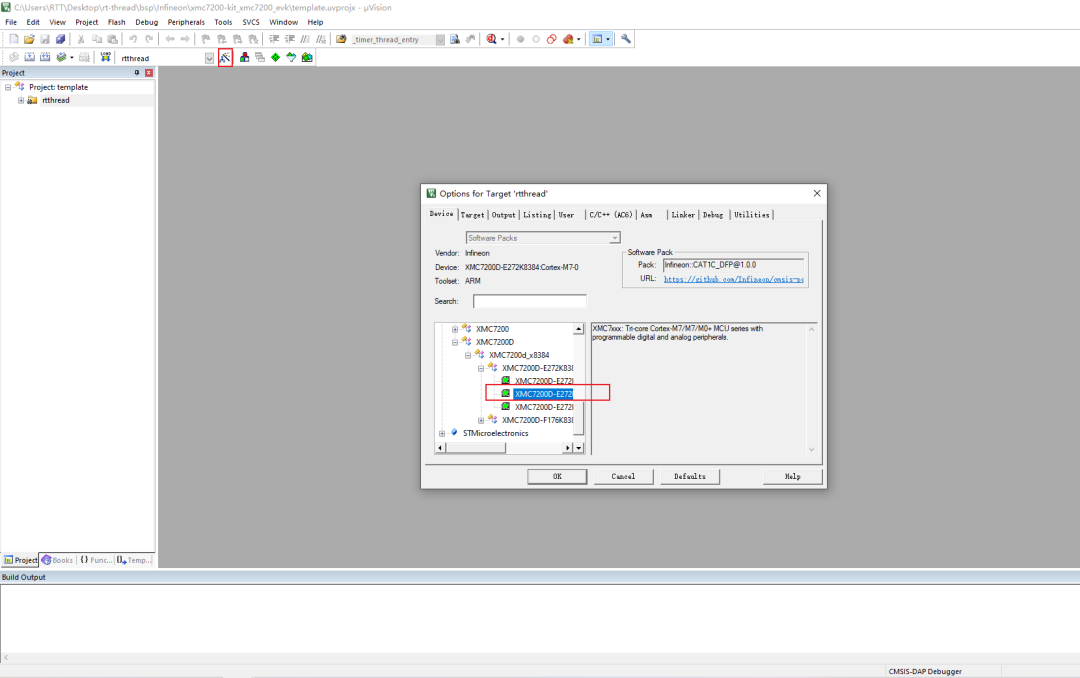
Task: Click the LOAD download to flash icon
Action: [x=106, y=58]
